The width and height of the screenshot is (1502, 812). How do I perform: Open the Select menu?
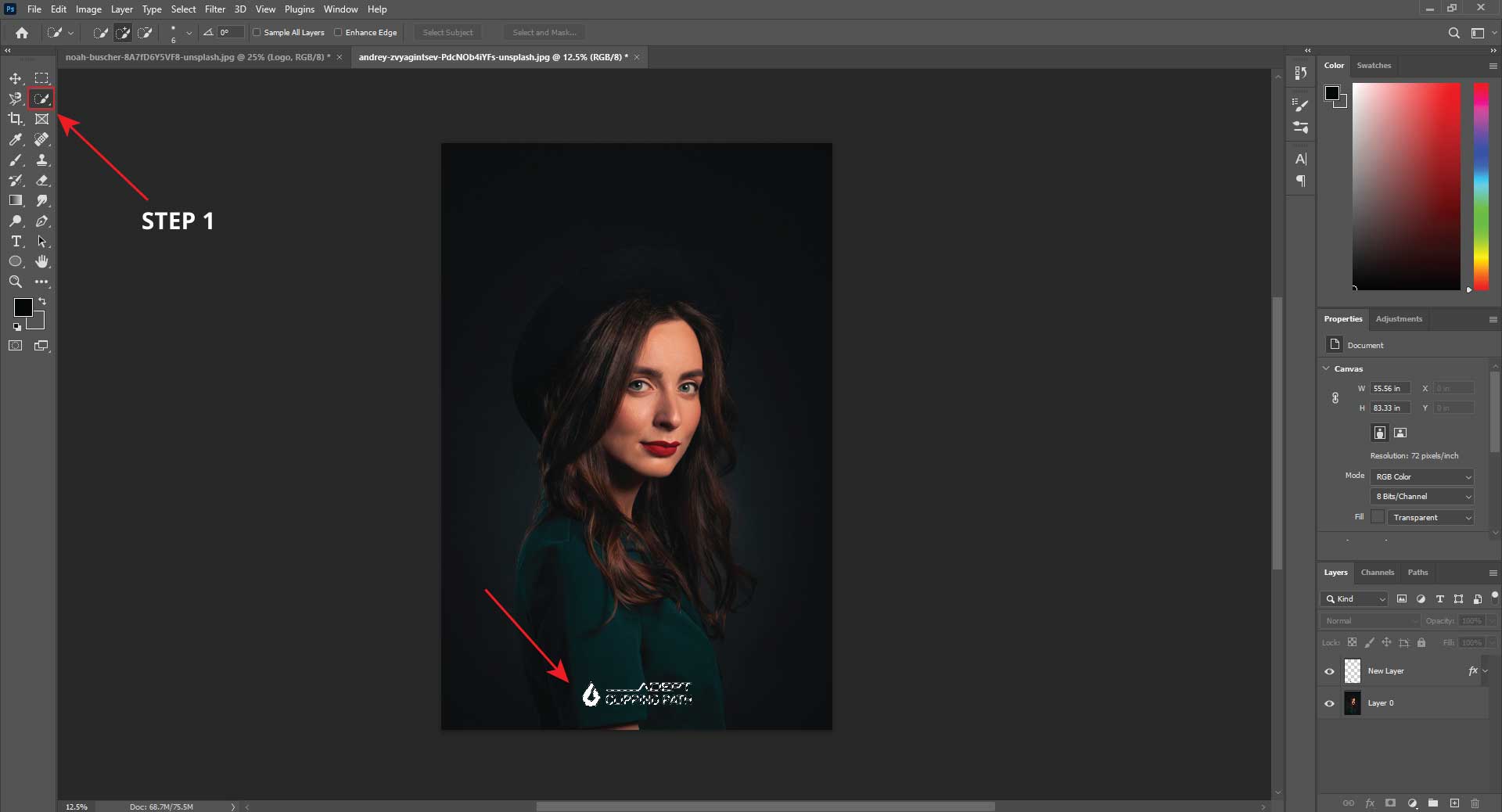click(x=184, y=9)
